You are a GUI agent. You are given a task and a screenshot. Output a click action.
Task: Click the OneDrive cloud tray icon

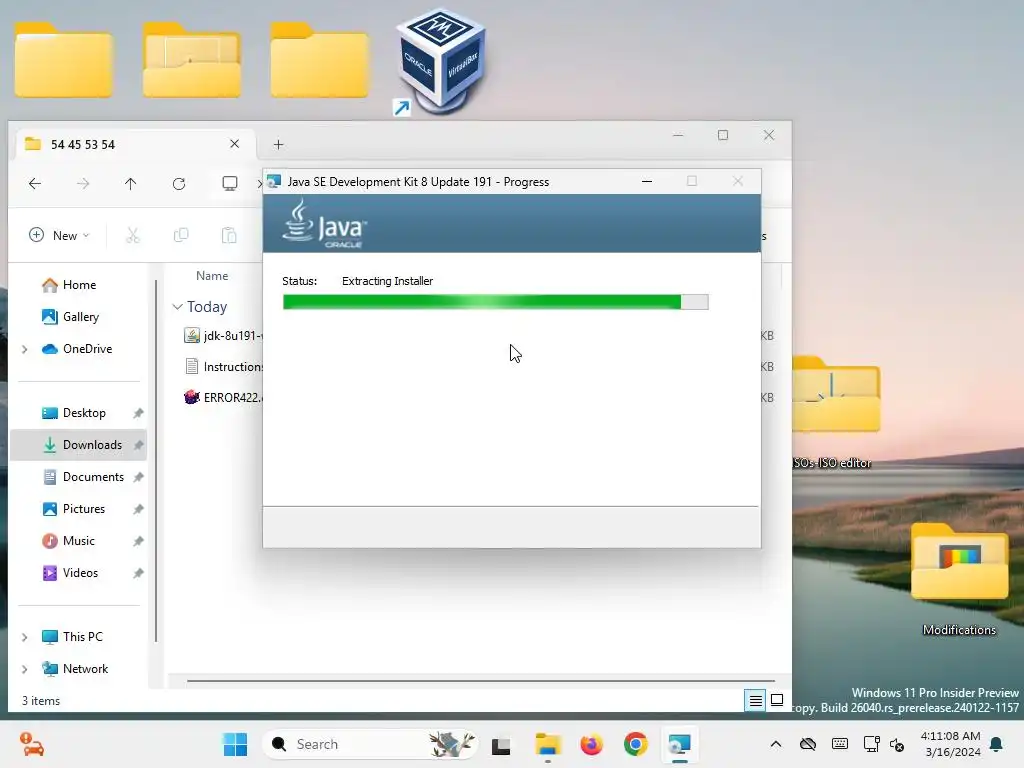[x=808, y=744]
